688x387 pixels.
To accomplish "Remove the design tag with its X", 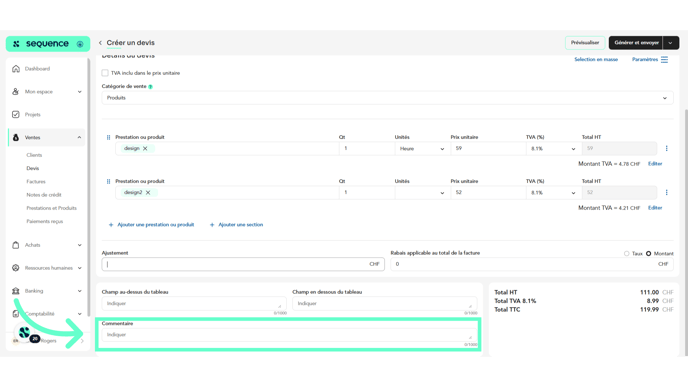I will pos(145,148).
